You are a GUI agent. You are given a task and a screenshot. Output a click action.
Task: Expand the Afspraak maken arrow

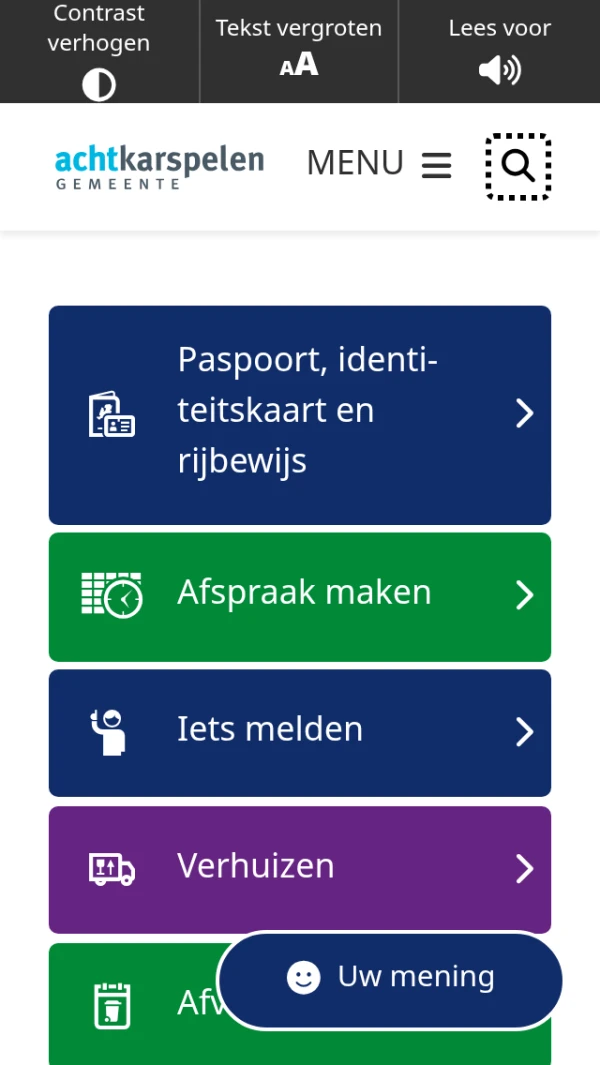click(524, 596)
